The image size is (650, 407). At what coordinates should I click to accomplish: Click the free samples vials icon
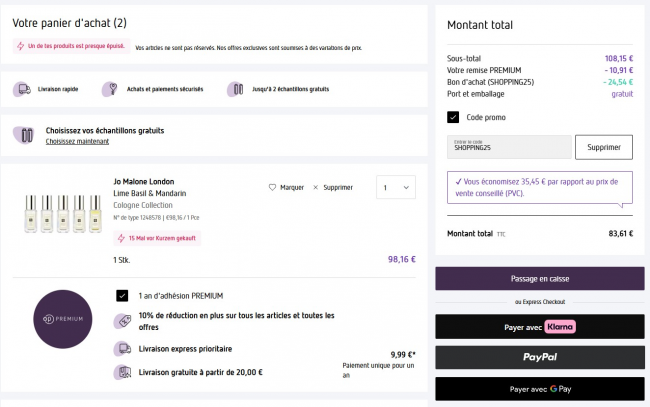click(x=235, y=89)
